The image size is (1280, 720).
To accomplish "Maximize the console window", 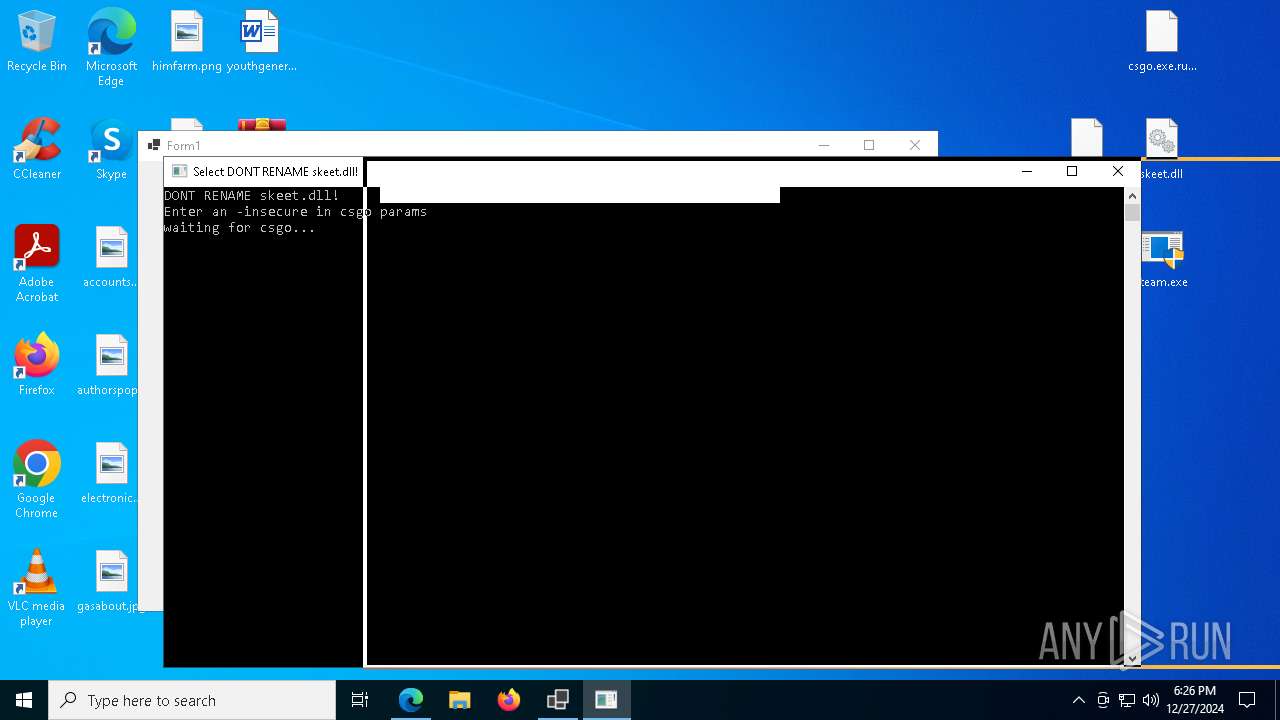I will [1072, 172].
